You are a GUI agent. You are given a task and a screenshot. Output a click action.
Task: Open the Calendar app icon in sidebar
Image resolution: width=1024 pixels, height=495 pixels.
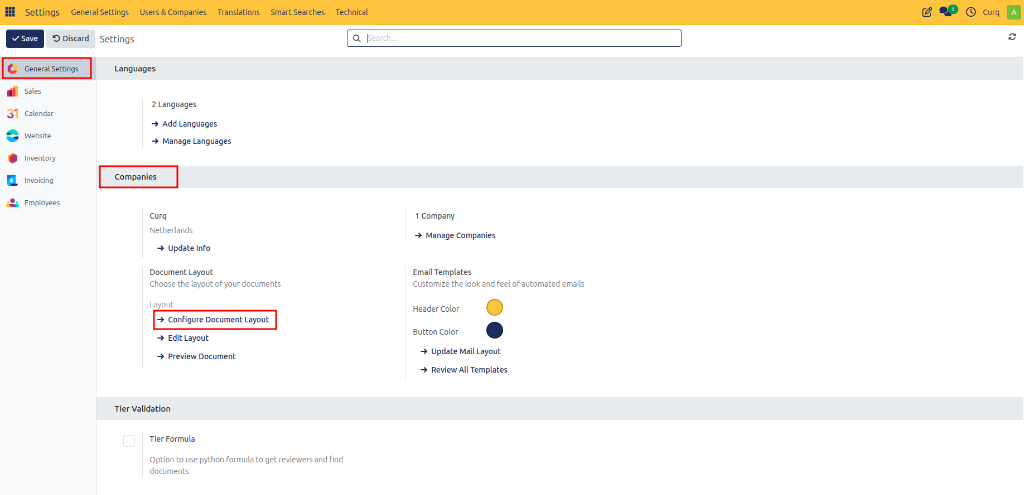tap(12, 114)
